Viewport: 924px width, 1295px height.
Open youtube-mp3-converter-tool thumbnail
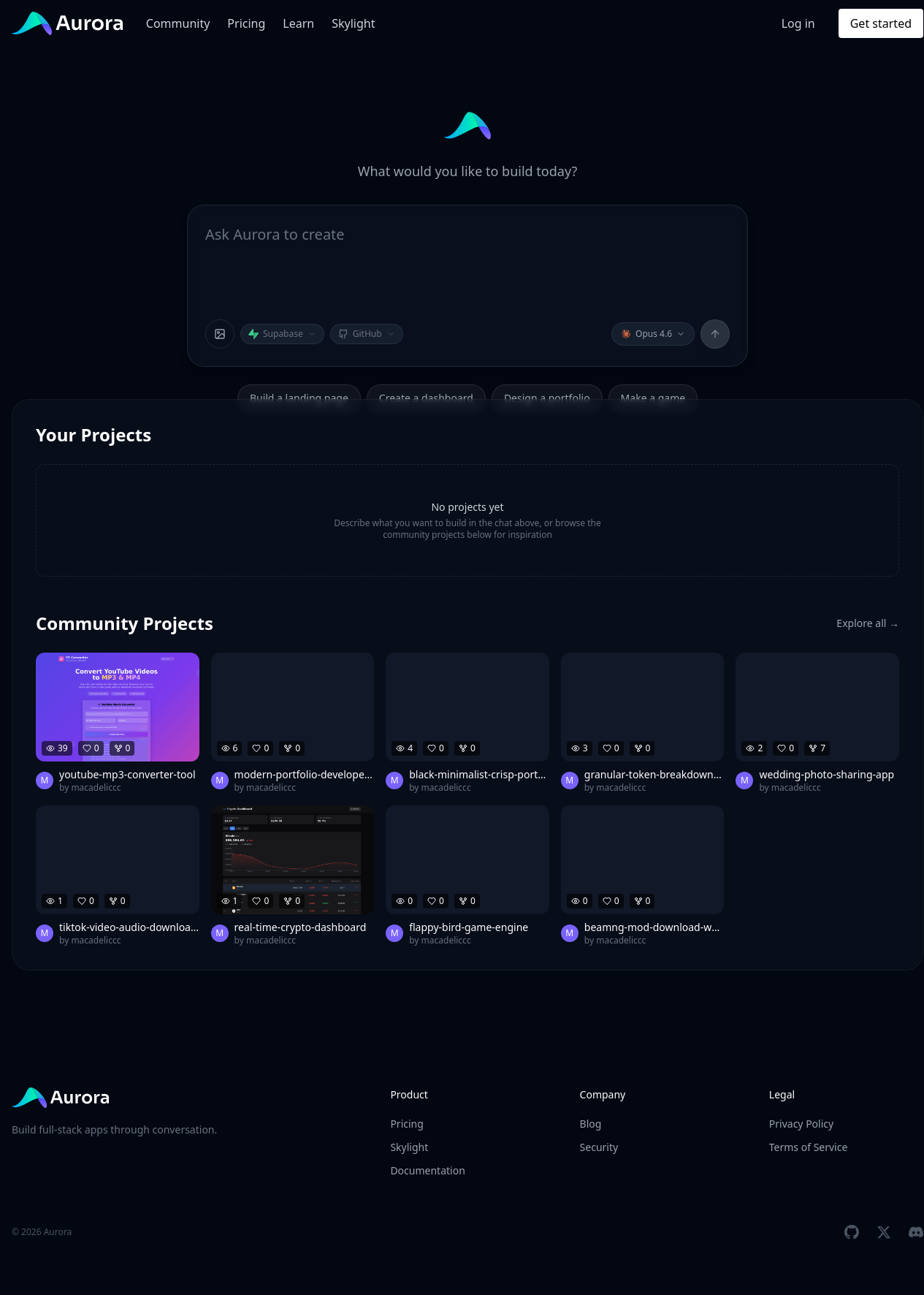(118, 707)
